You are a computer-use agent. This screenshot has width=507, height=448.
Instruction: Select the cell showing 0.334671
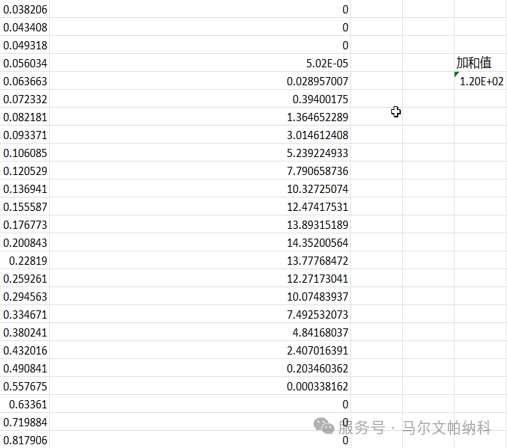(x=25, y=315)
